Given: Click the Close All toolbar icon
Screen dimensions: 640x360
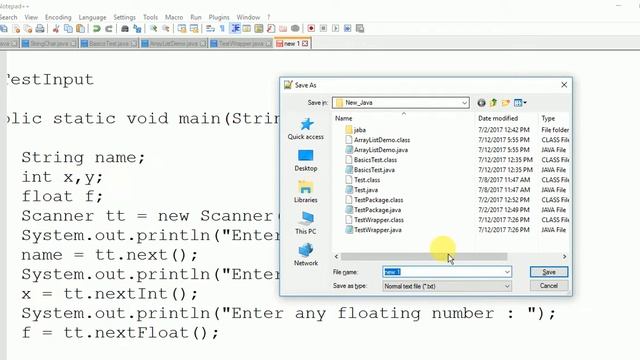Looking at the screenshot, I should (x=28, y=29).
